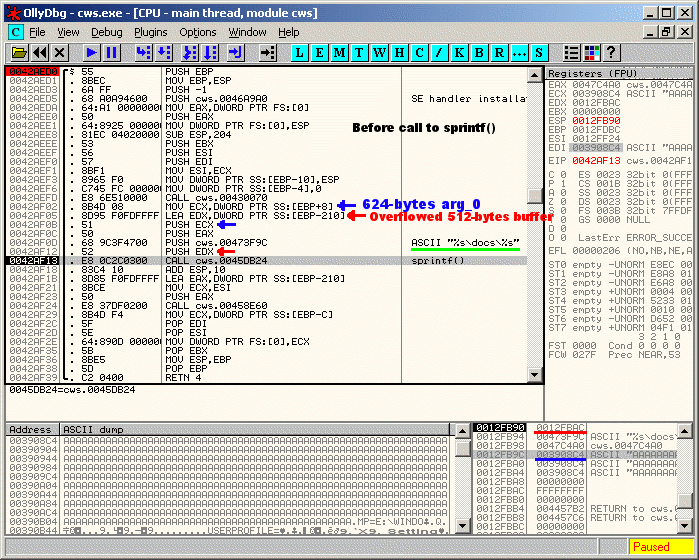Restart the program with the rewind icon

(x=39, y=53)
